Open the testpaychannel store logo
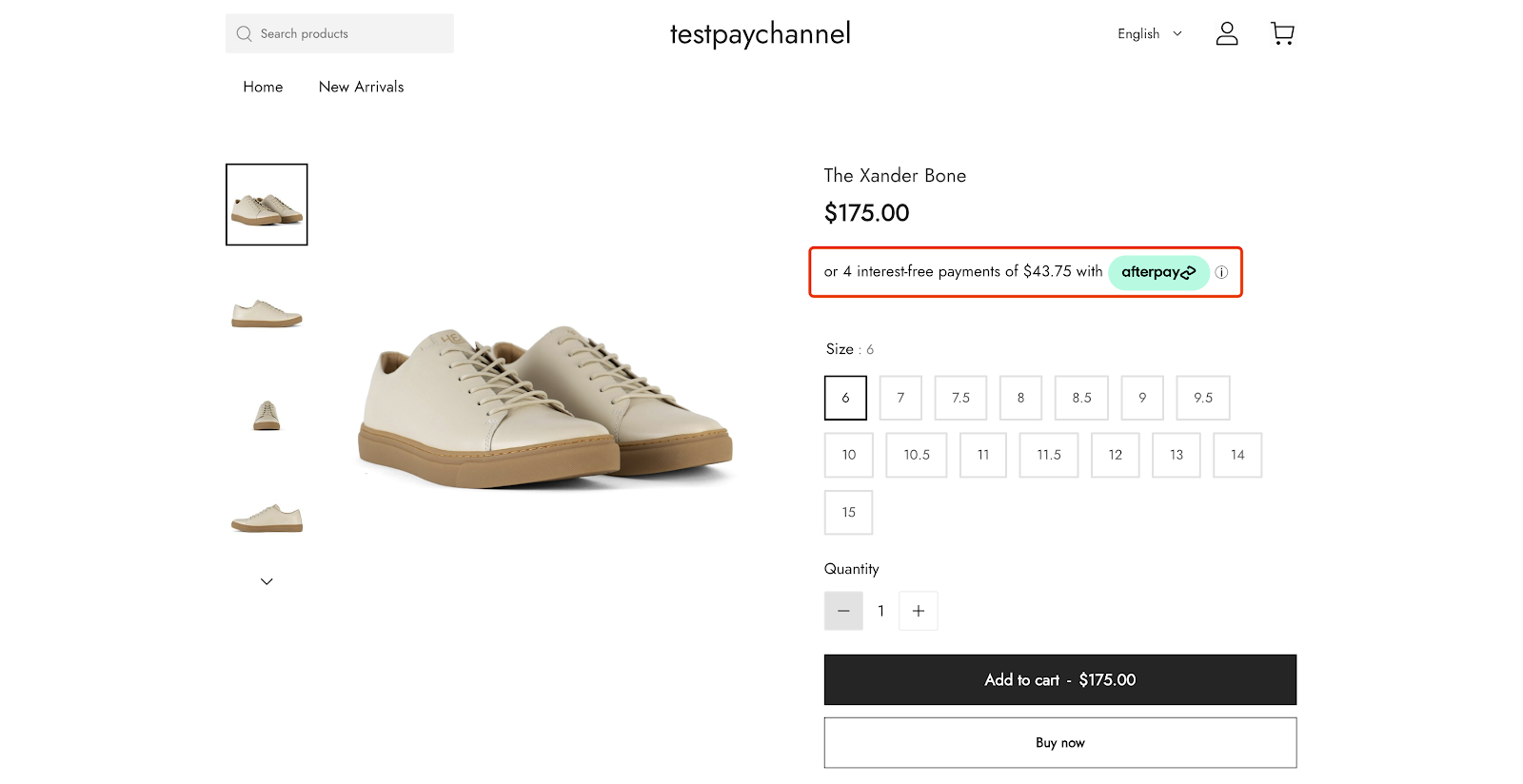Image resolution: width=1523 pixels, height=784 pixels. pyautogui.click(x=761, y=34)
